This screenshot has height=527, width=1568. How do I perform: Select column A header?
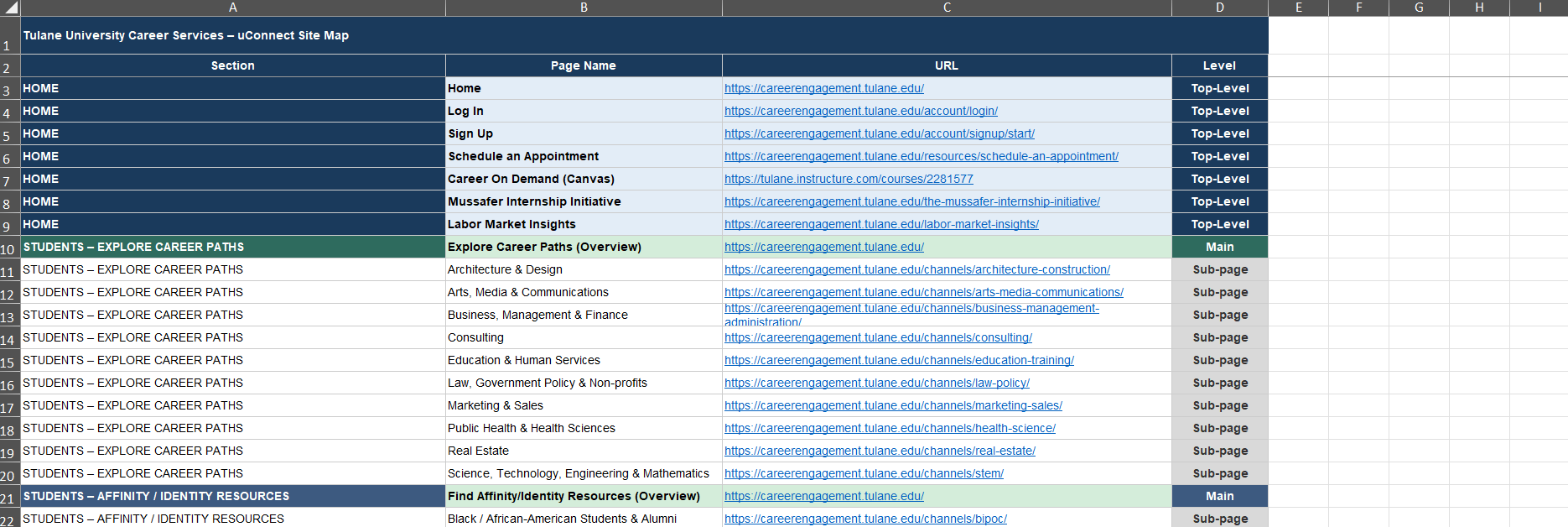pos(233,8)
